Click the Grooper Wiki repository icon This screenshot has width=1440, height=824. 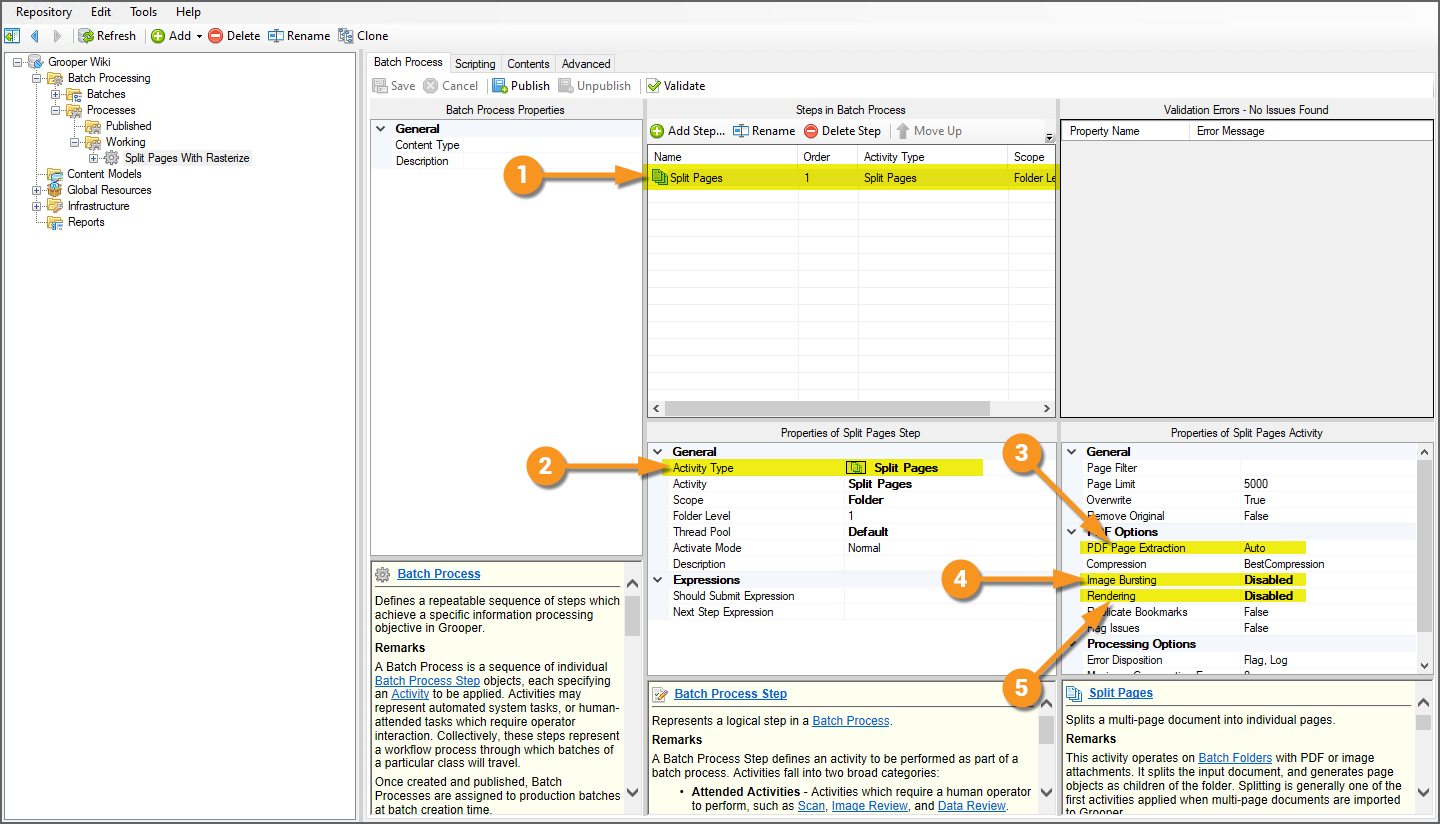click(36, 62)
